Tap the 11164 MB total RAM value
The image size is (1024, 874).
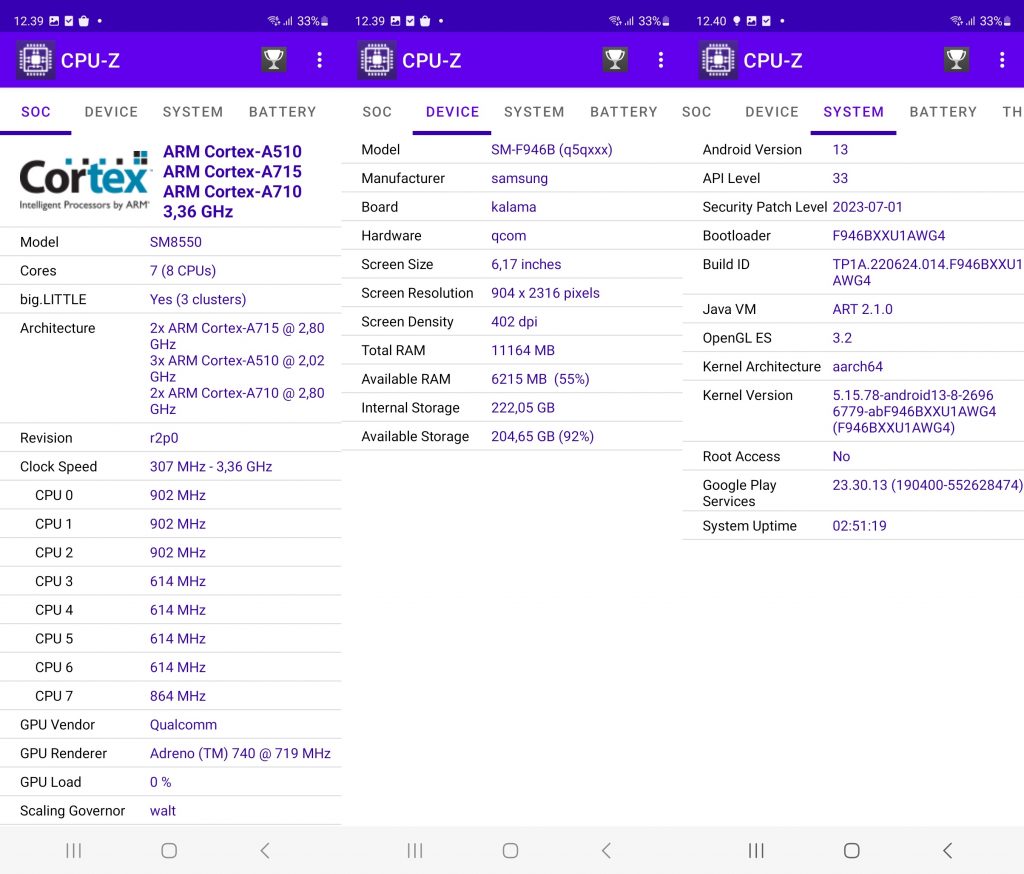(523, 350)
